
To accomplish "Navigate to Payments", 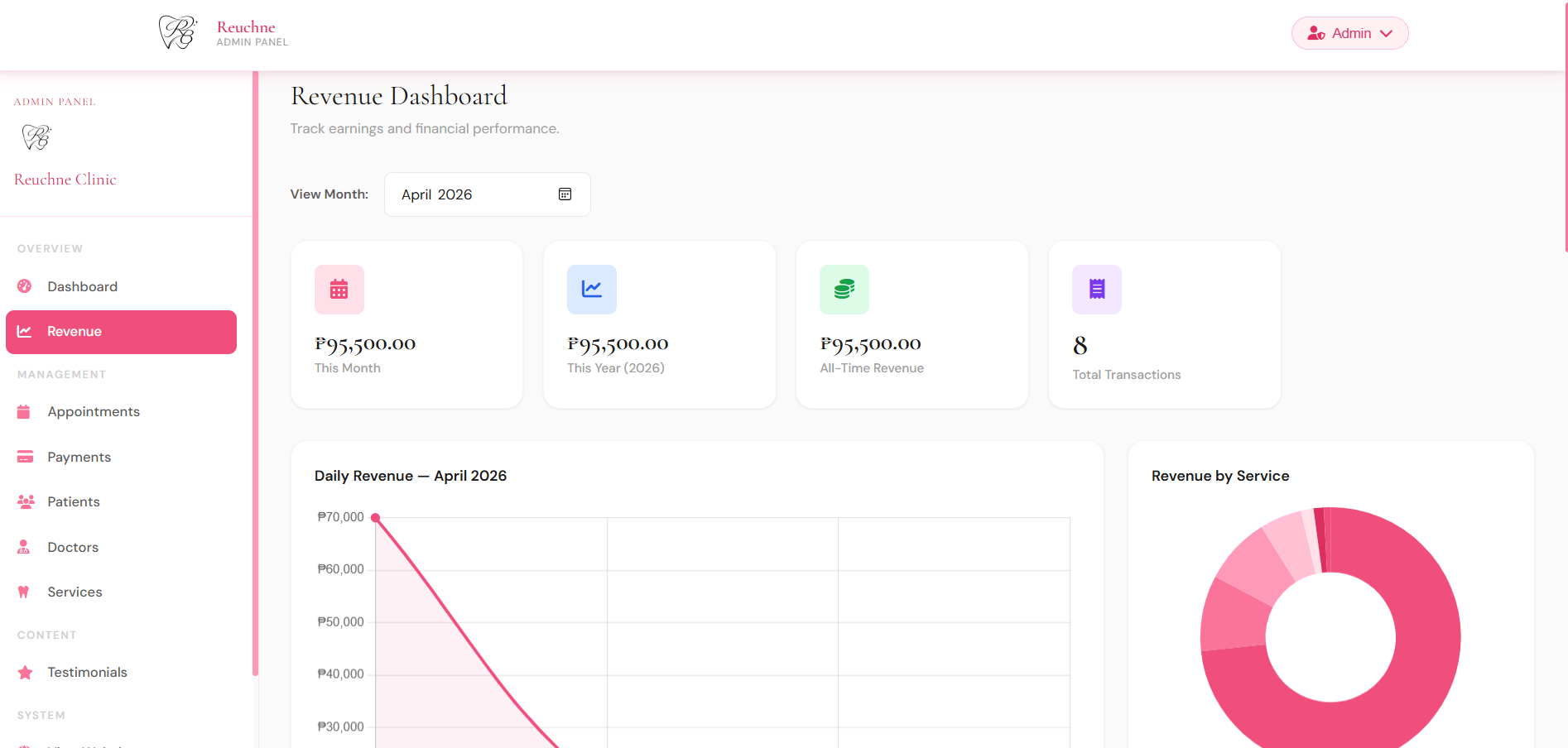I will 122,457.
